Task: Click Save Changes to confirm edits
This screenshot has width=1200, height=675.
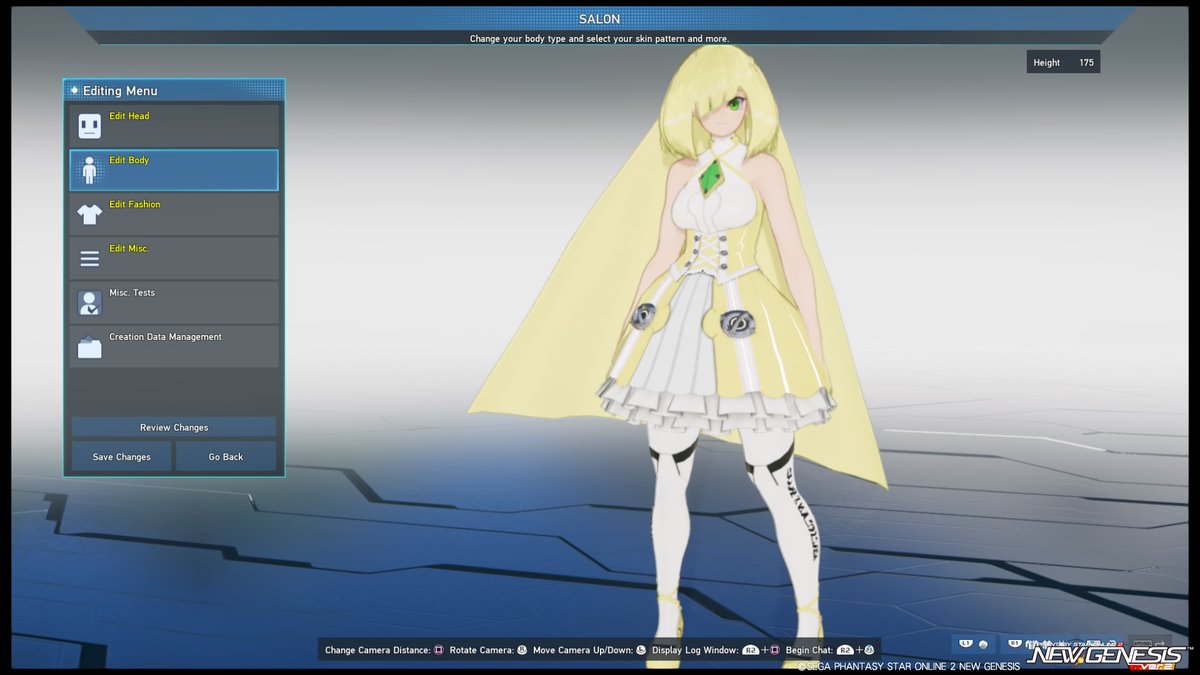Action: pos(120,456)
